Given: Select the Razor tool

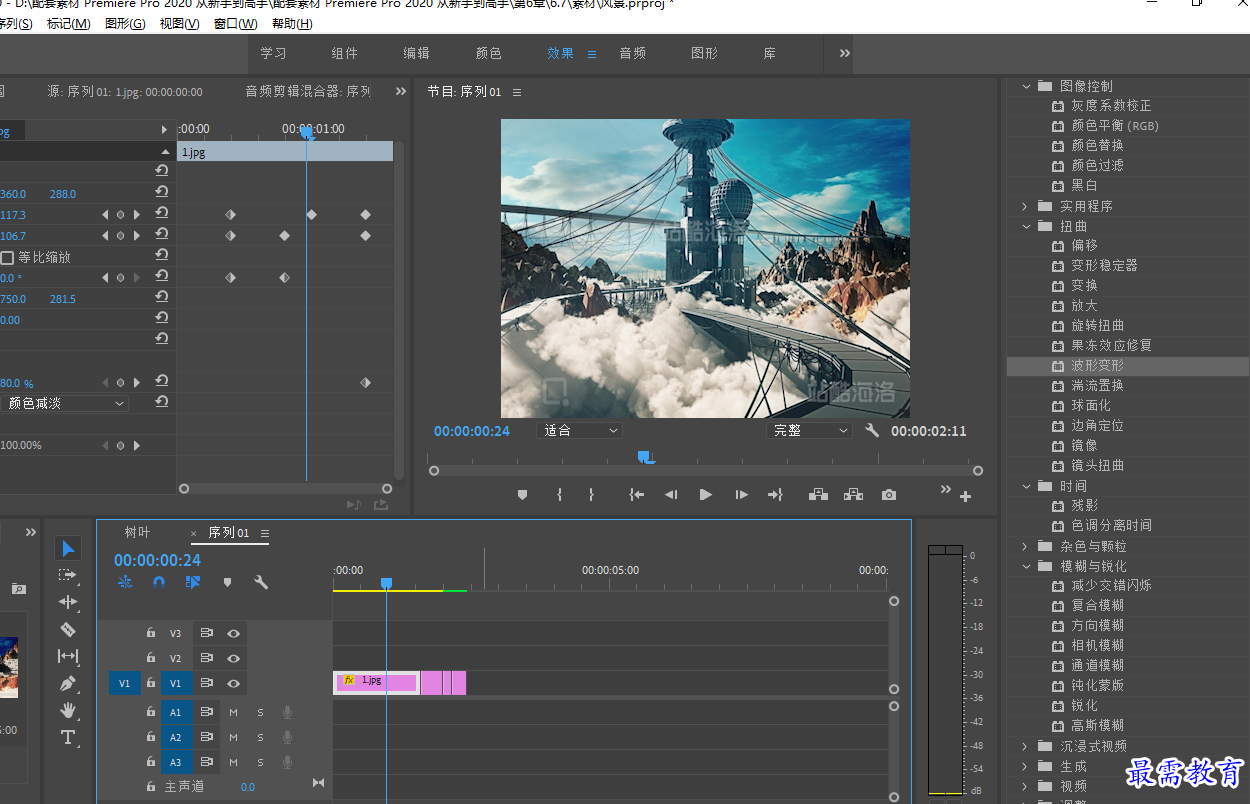Looking at the screenshot, I should pos(68,629).
